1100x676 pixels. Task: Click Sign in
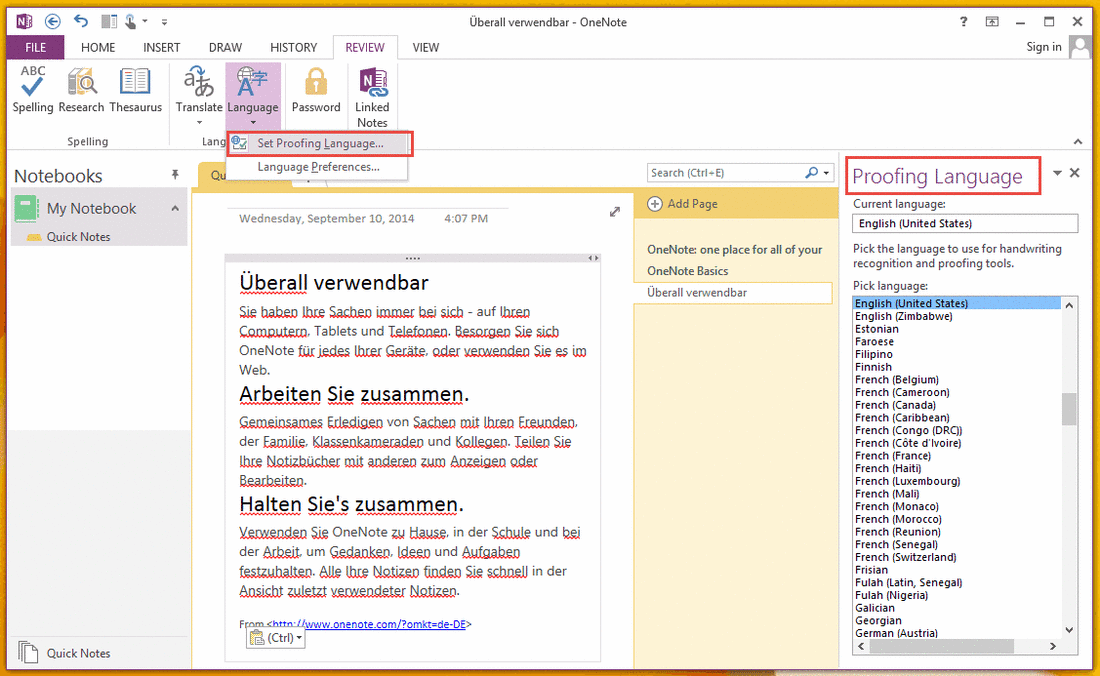point(1044,47)
